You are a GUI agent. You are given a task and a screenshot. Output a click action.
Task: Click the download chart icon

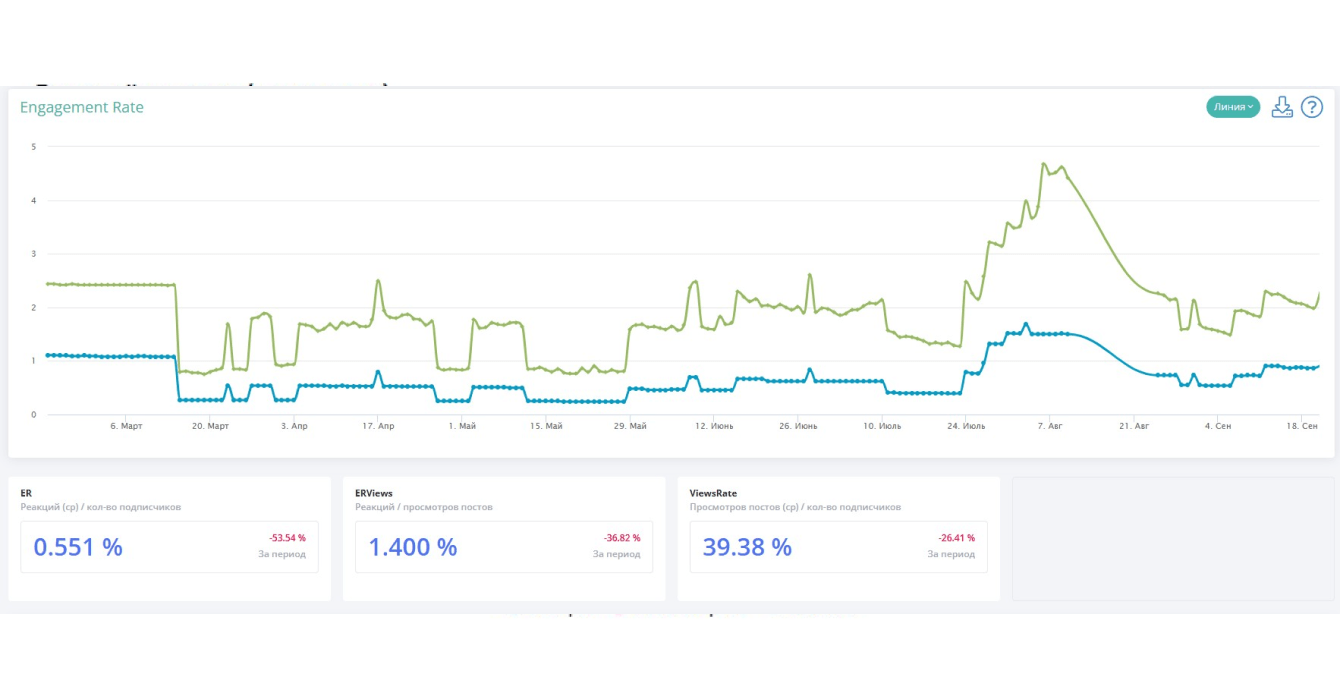tap(1282, 108)
